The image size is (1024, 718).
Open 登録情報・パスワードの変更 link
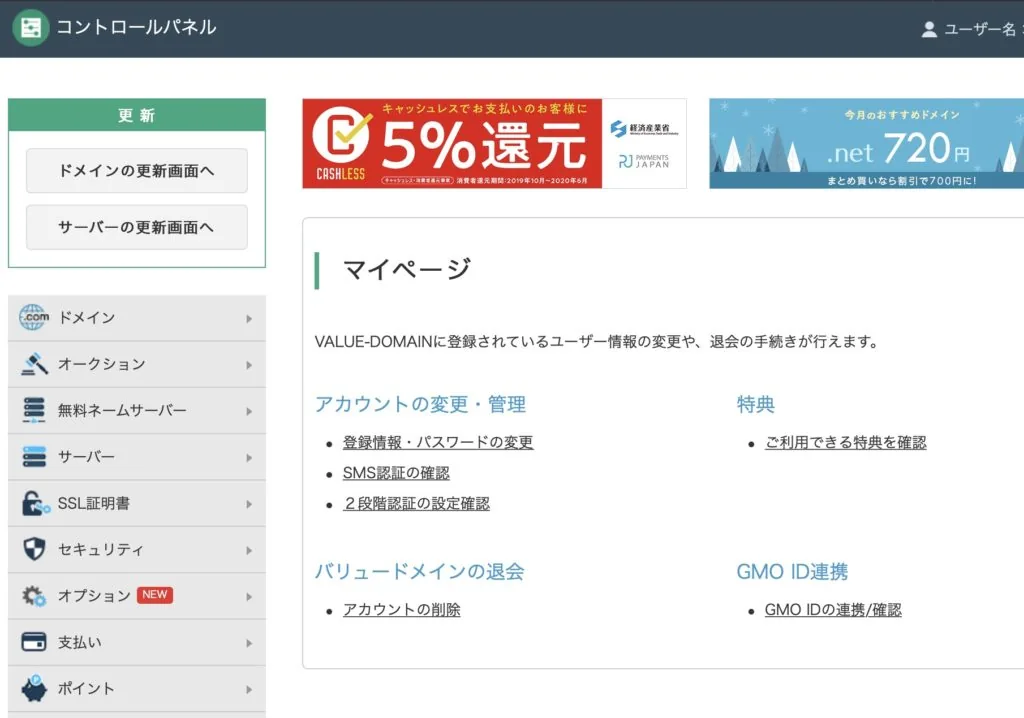pos(438,442)
